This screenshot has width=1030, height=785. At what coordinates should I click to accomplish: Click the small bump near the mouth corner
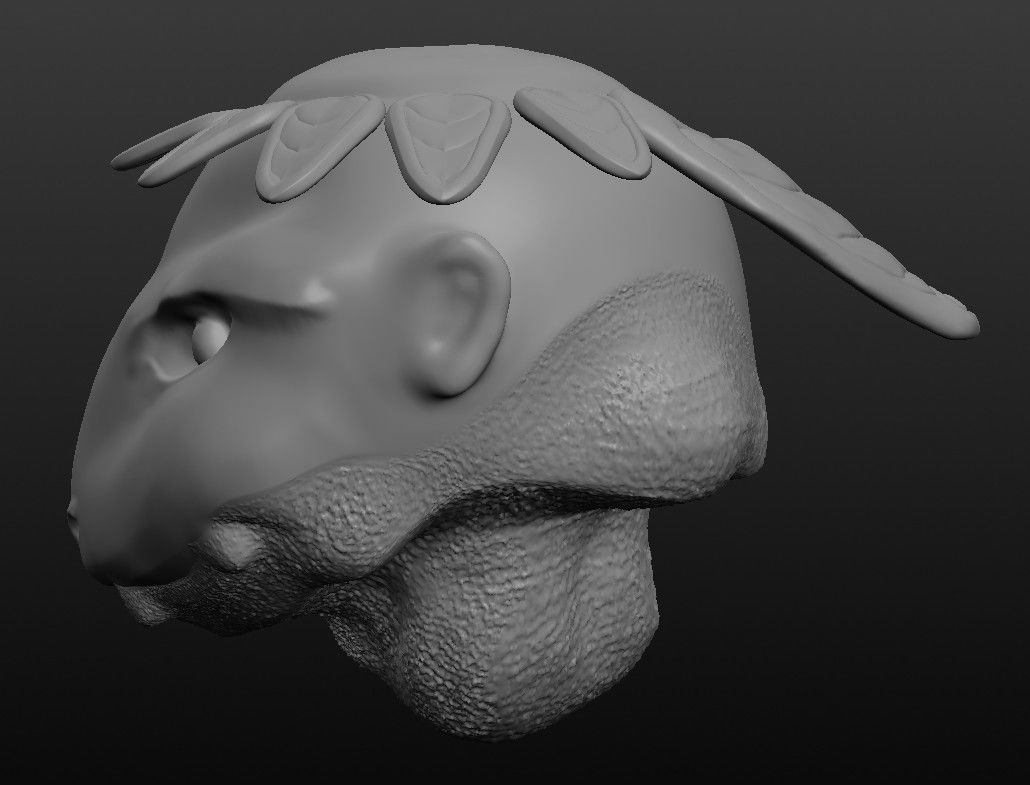click(234, 545)
